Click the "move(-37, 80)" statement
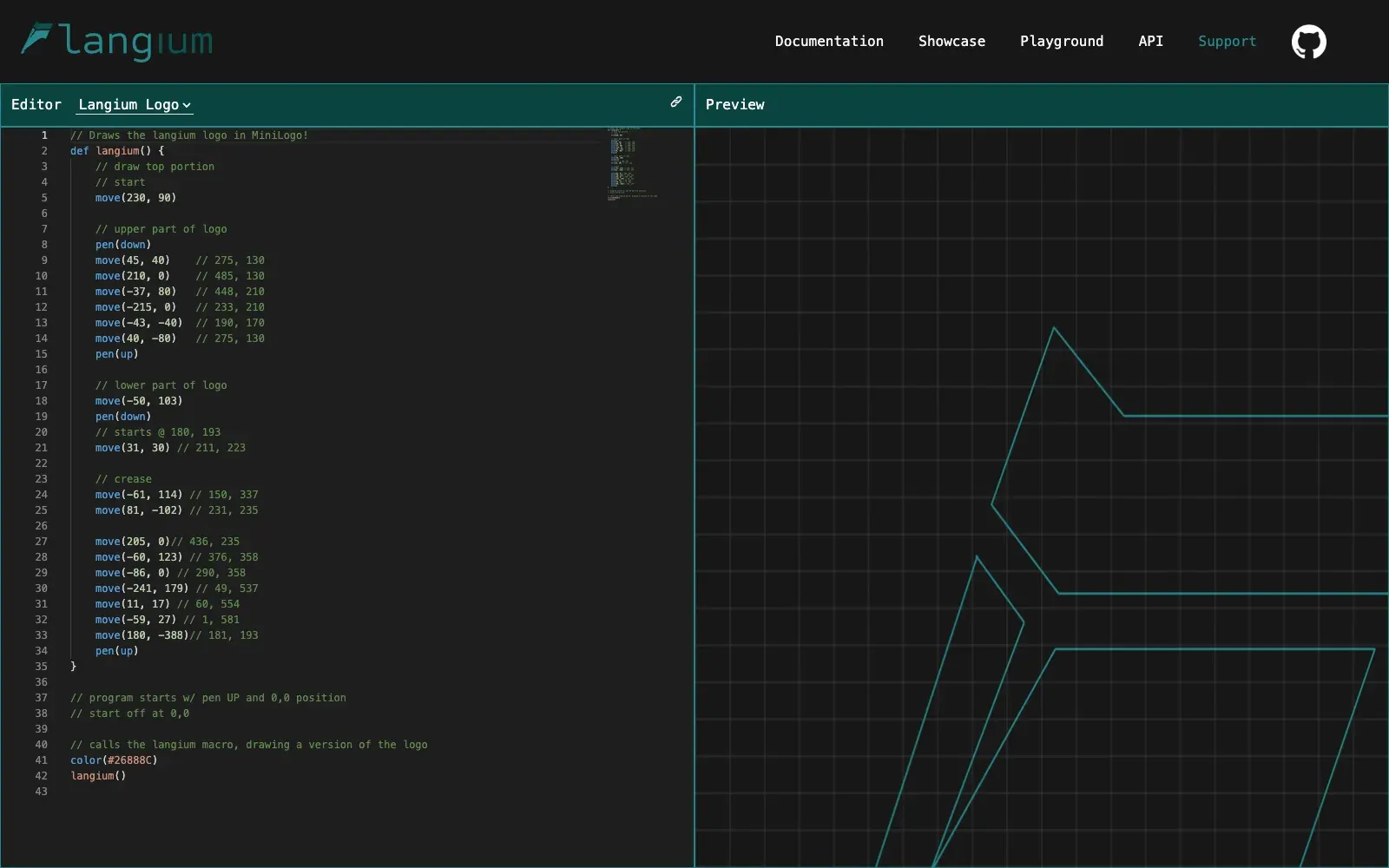This screenshot has height=868, width=1389. [x=135, y=292]
